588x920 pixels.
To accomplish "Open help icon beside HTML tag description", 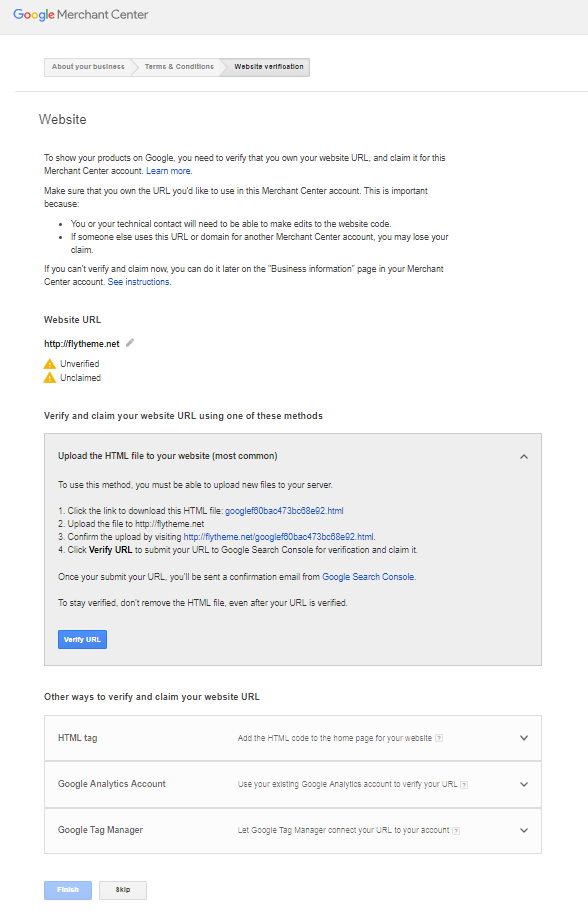I will [x=439, y=738].
